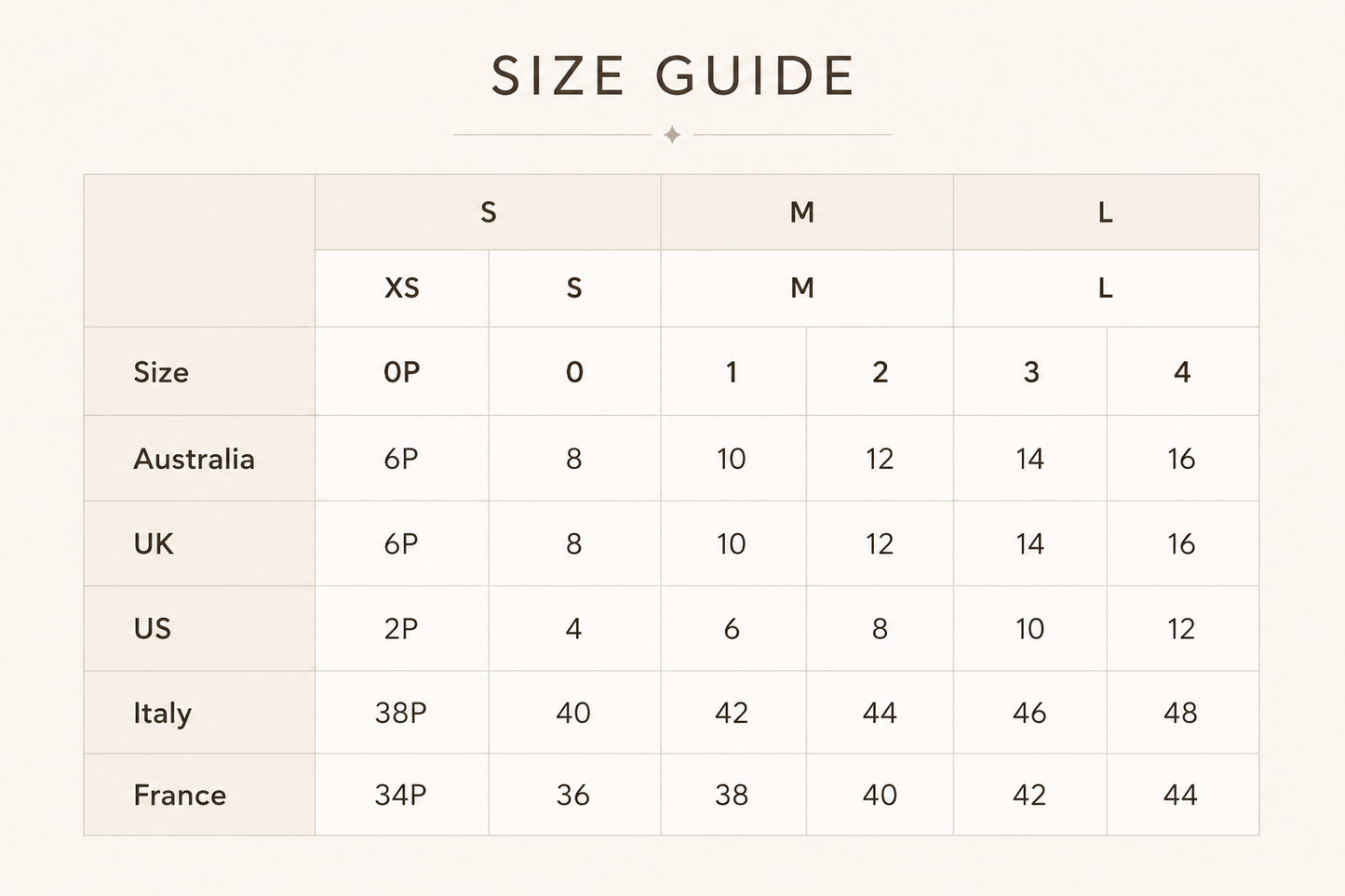This screenshot has height=896, width=1345.
Task: Select the France row label
Action: point(180,796)
